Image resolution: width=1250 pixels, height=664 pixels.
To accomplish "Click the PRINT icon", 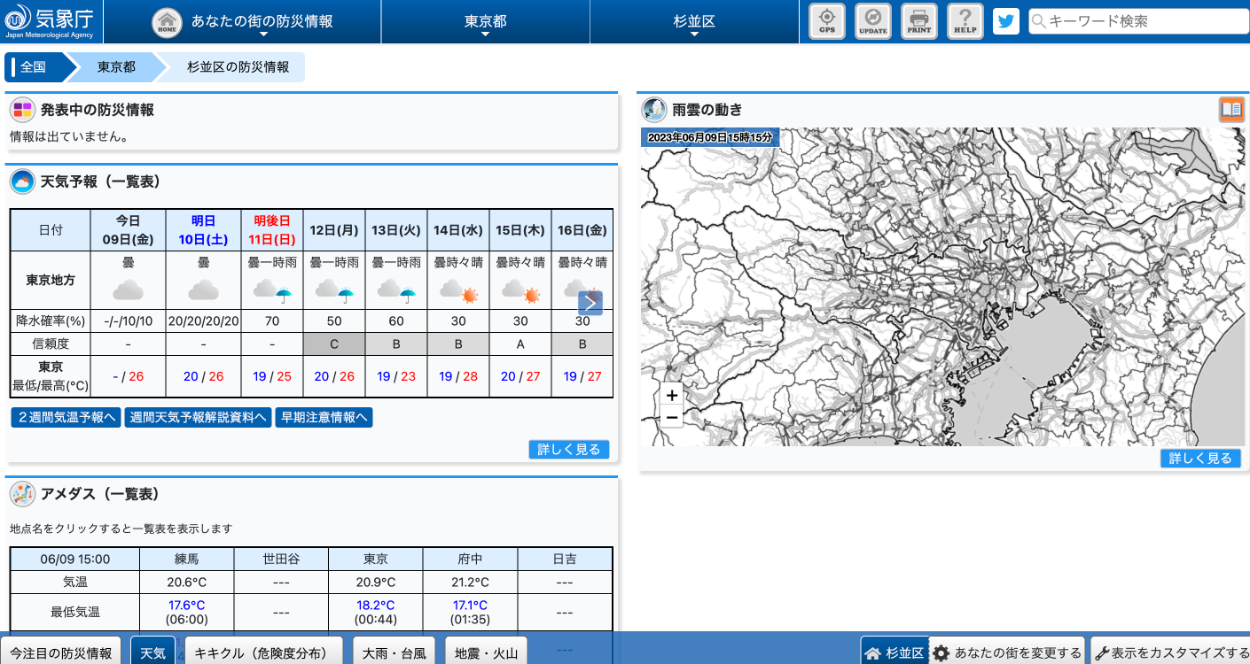I will click(x=919, y=21).
